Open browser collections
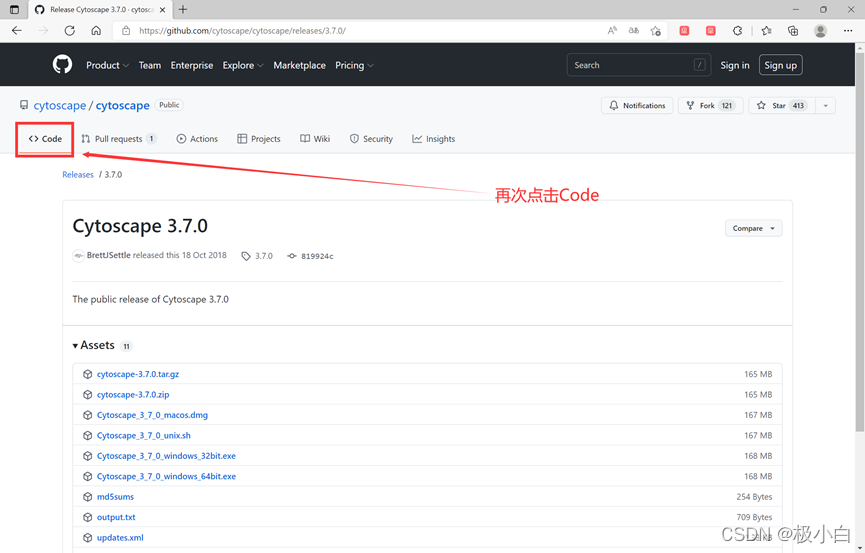The image size is (865, 553). pos(793,31)
